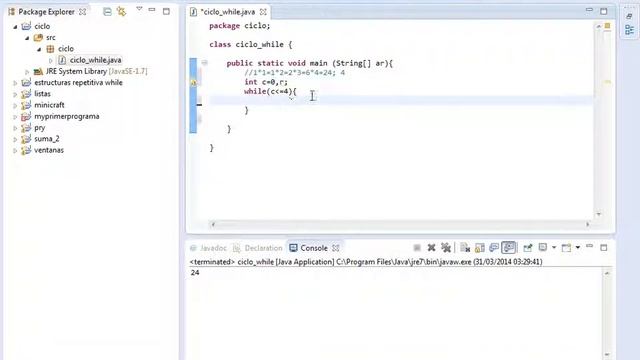This screenshot has width=640, height=360.
Task: Expand the ventanas project
Action: click(x=15, y=151)
